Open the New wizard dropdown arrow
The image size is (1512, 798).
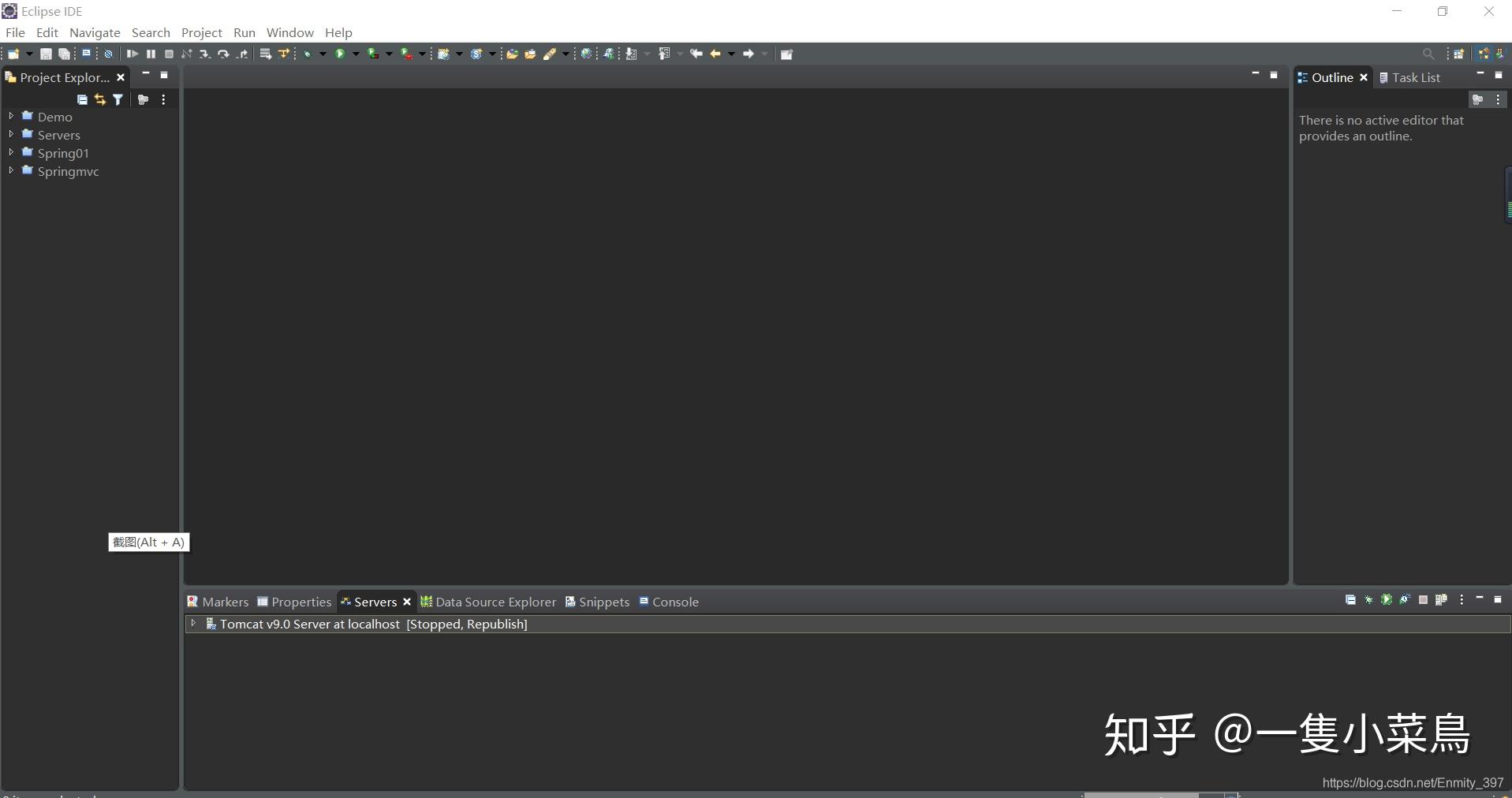coord(29,54)
